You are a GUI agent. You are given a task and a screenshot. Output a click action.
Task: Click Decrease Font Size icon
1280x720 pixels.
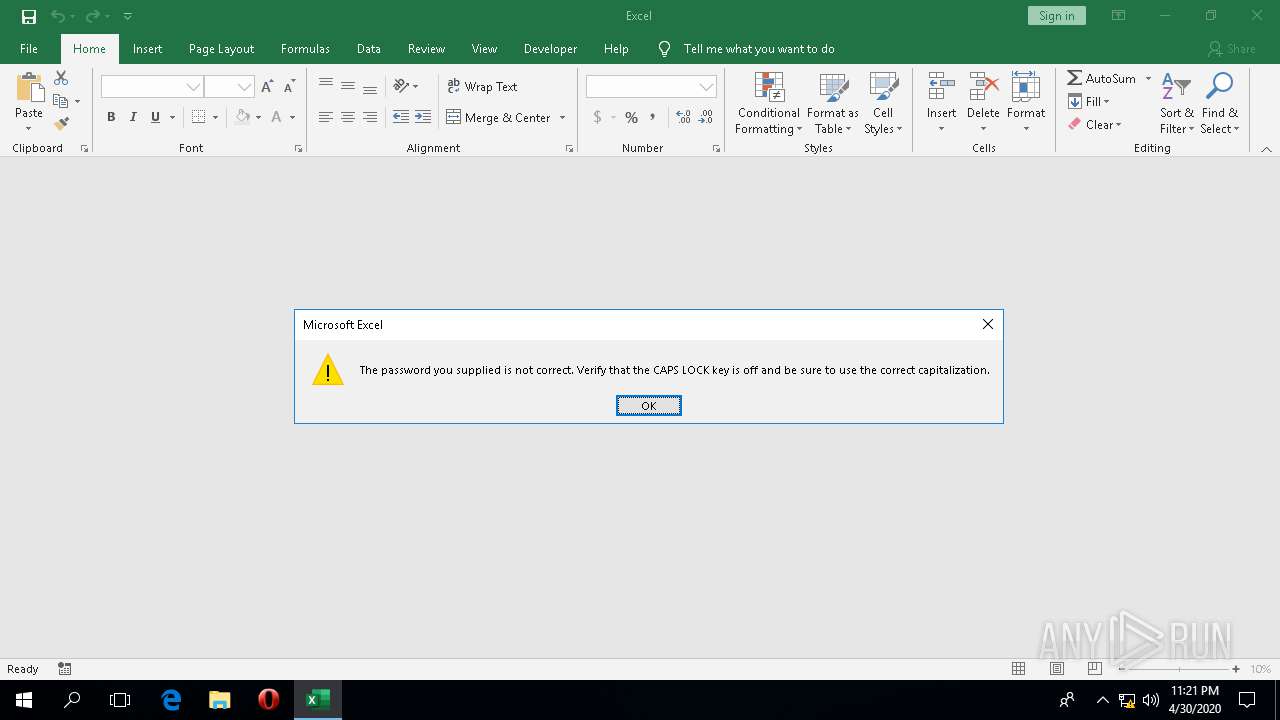tap(289, 87)
